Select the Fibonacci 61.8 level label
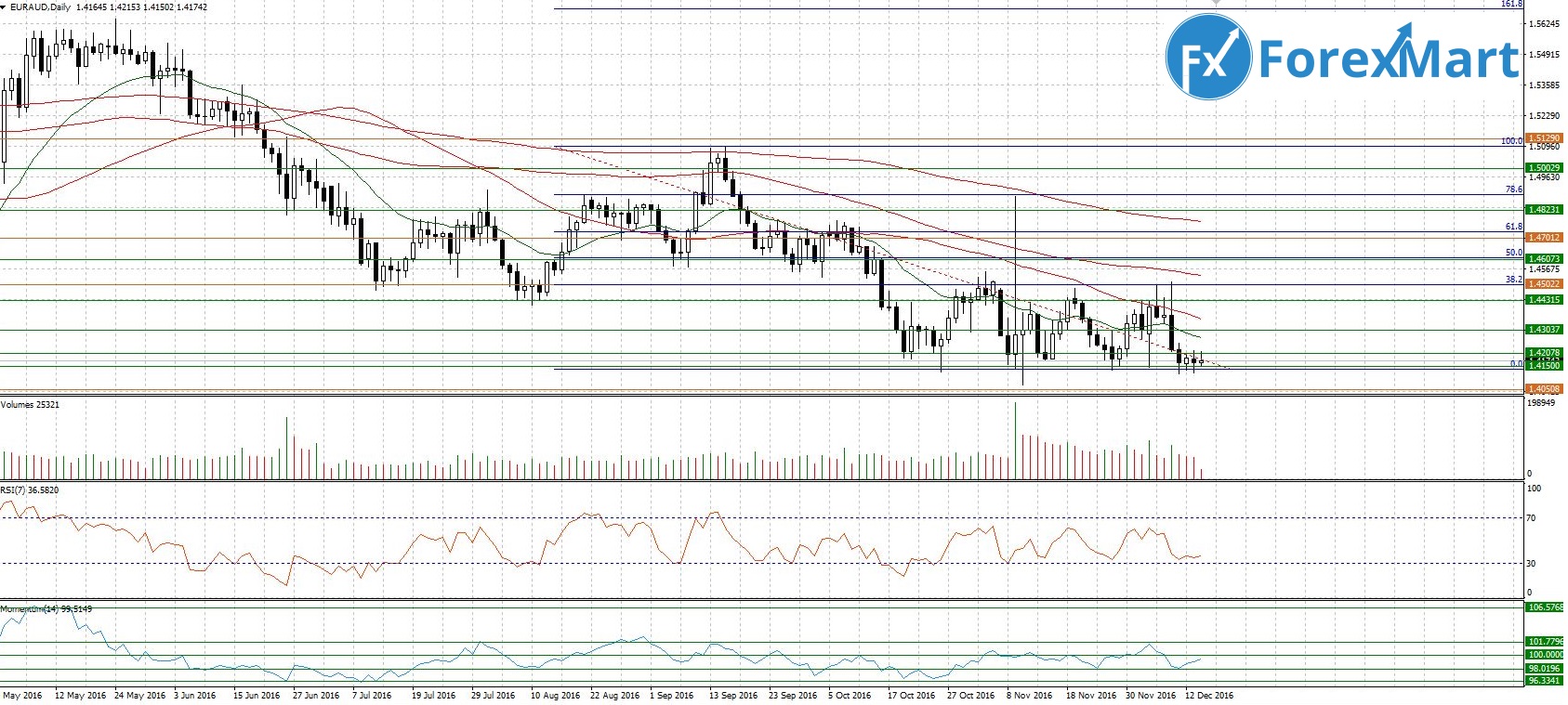Screen dimensions: 1568x705 click(1514, 227)
